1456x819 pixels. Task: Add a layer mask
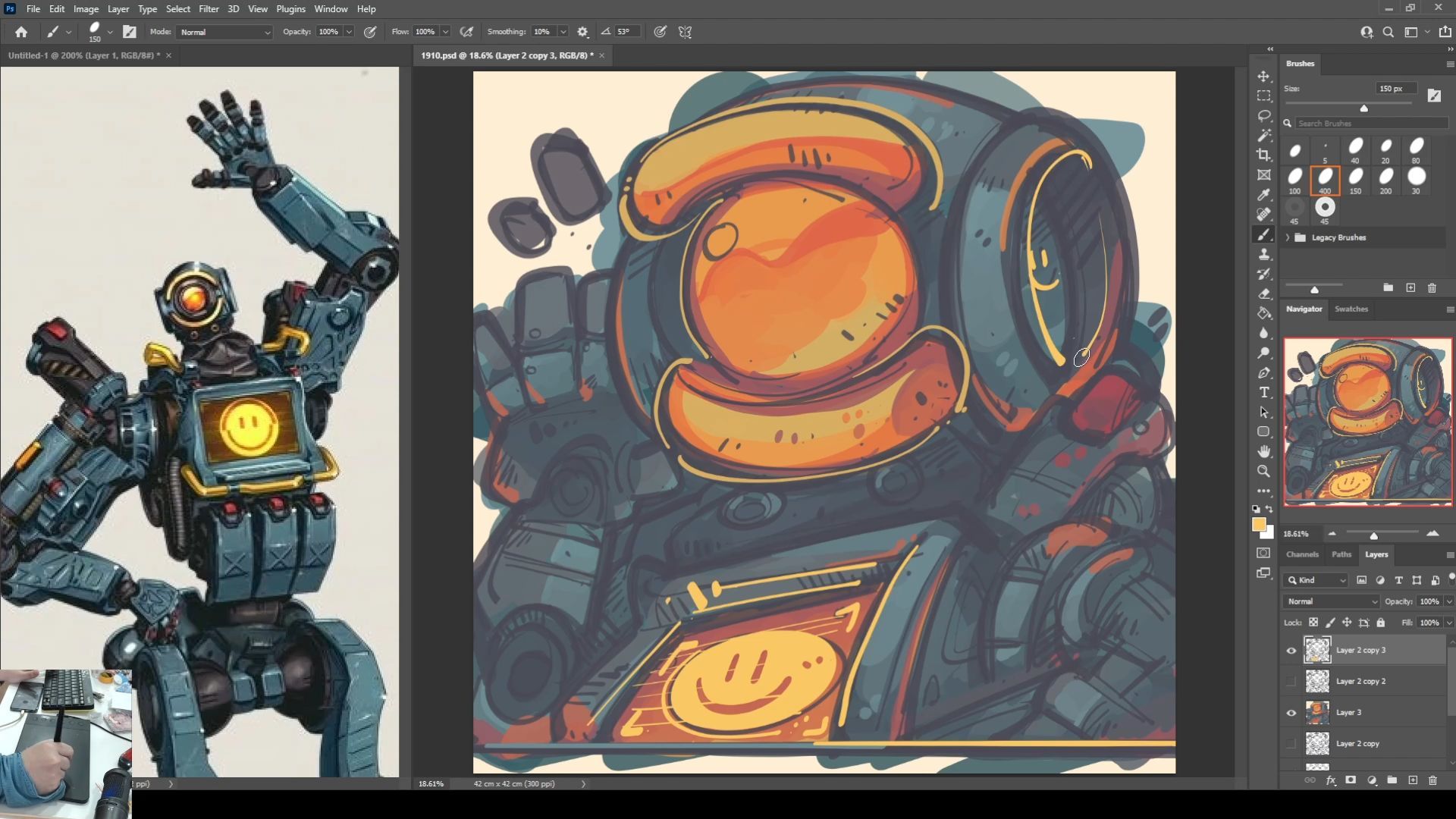point(1351,780)
